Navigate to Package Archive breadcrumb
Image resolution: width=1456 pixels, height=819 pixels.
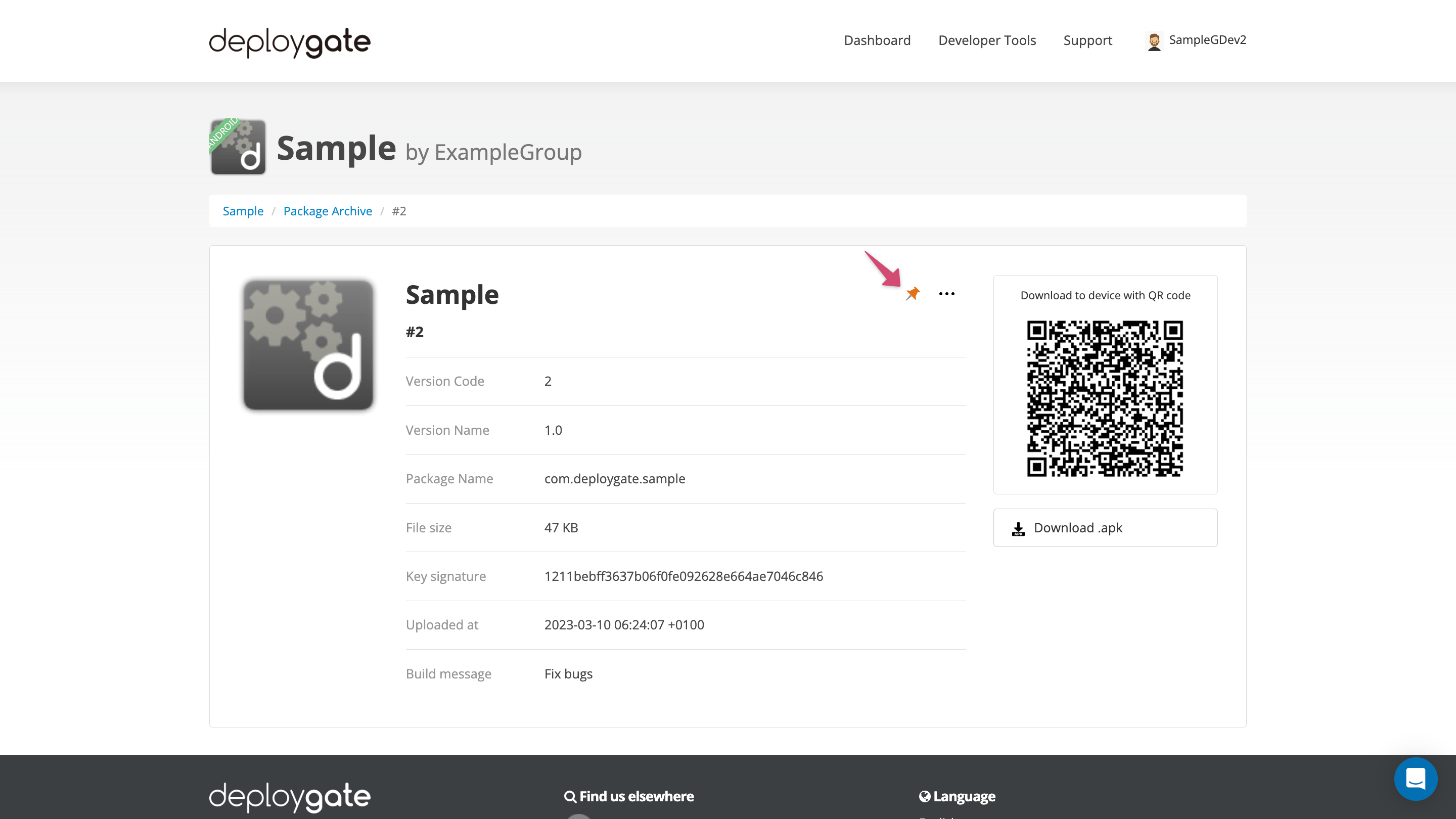pos(327,211)
